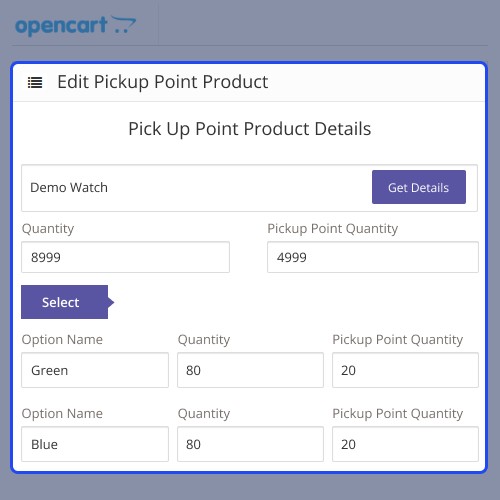500x500 pixels.
Task: Focus the Demo Watch product name field
Action: 196,188
